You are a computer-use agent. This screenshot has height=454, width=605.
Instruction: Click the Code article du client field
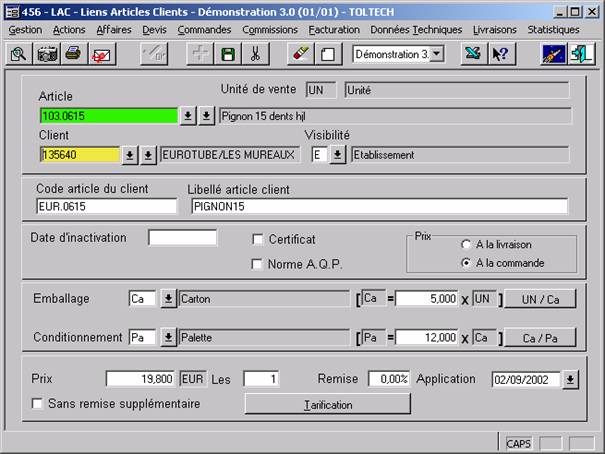tap(106, 206)
